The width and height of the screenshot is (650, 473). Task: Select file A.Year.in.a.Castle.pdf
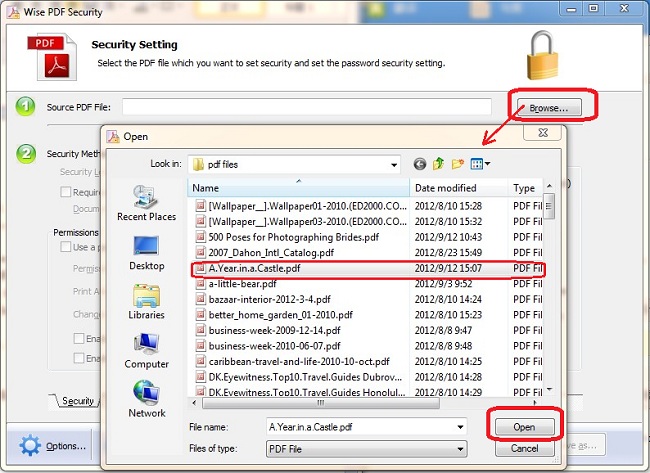[x=254, y=268]
